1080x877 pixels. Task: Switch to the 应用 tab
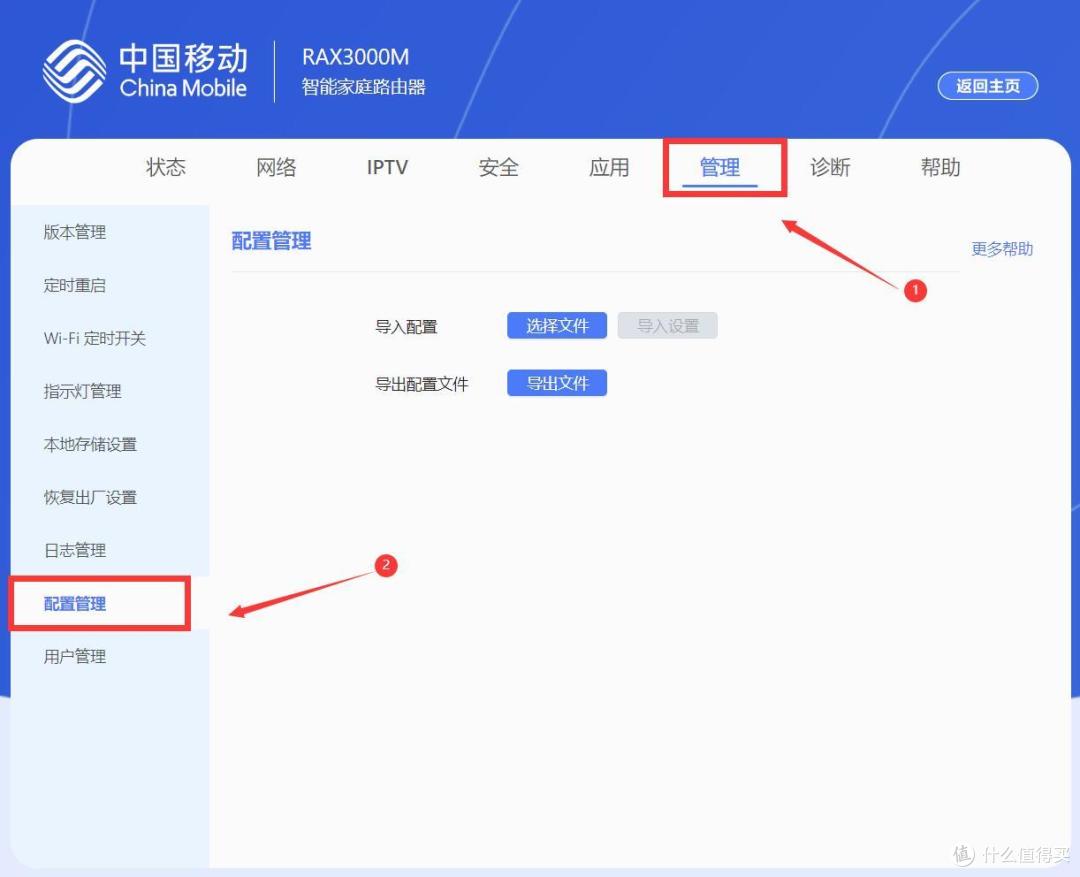pos(609,168)
